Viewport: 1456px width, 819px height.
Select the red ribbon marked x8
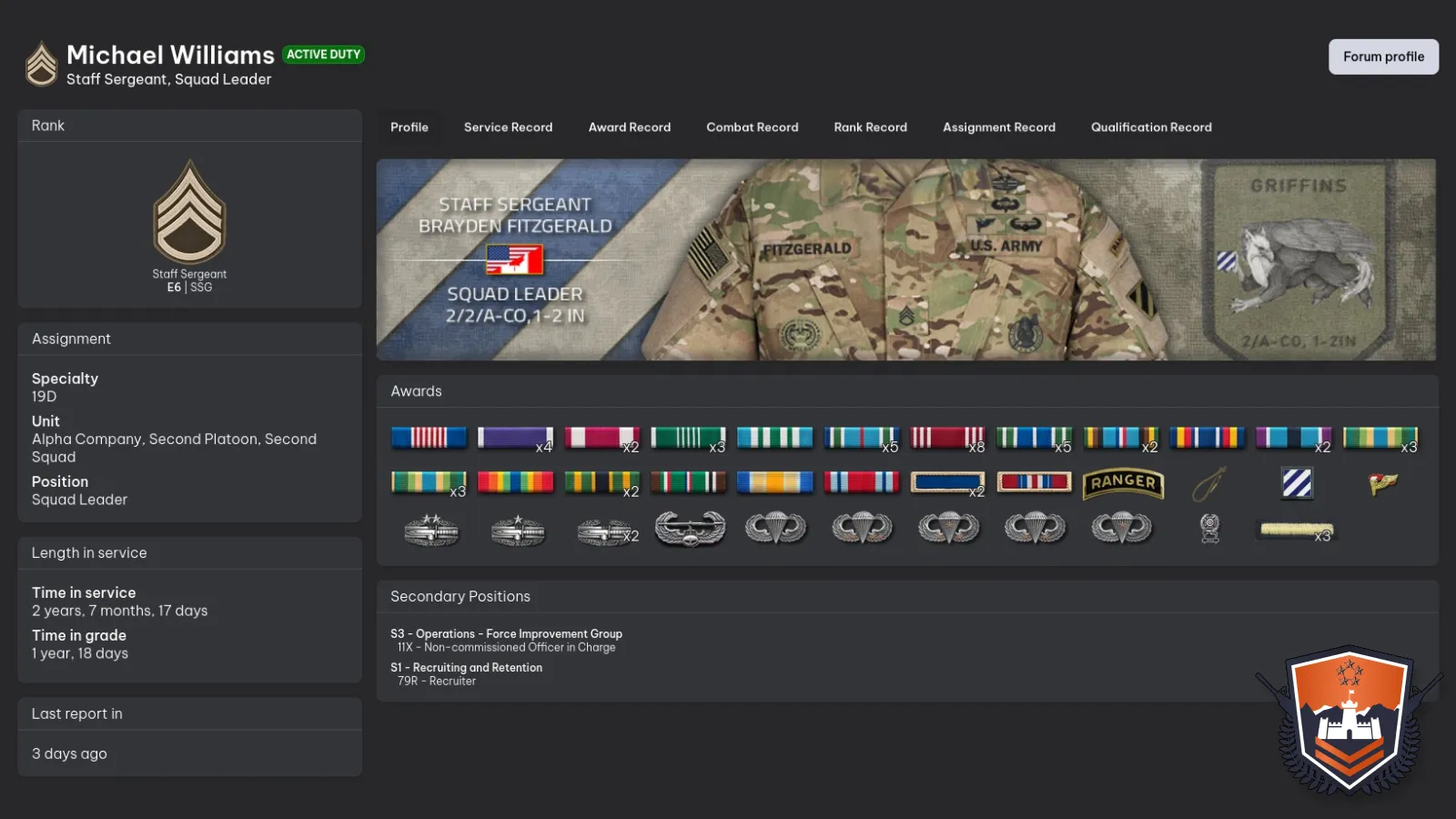pyautogui.click(x=947, y=438)
